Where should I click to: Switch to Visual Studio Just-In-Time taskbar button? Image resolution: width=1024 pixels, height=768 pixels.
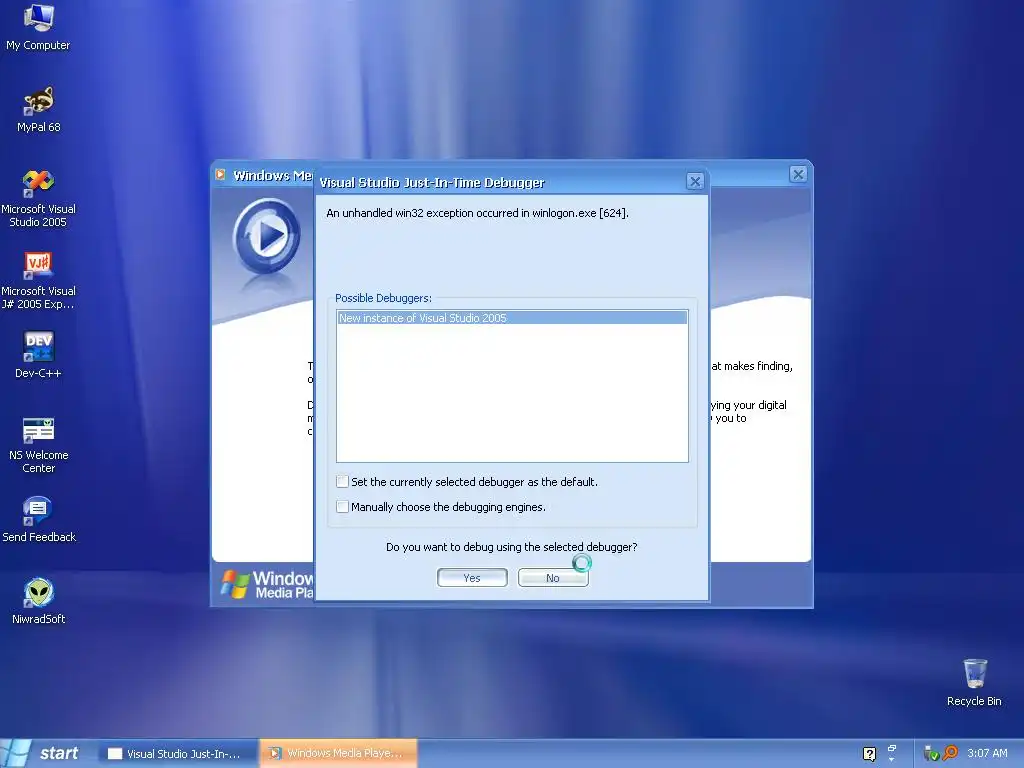(x=178, y=754)
